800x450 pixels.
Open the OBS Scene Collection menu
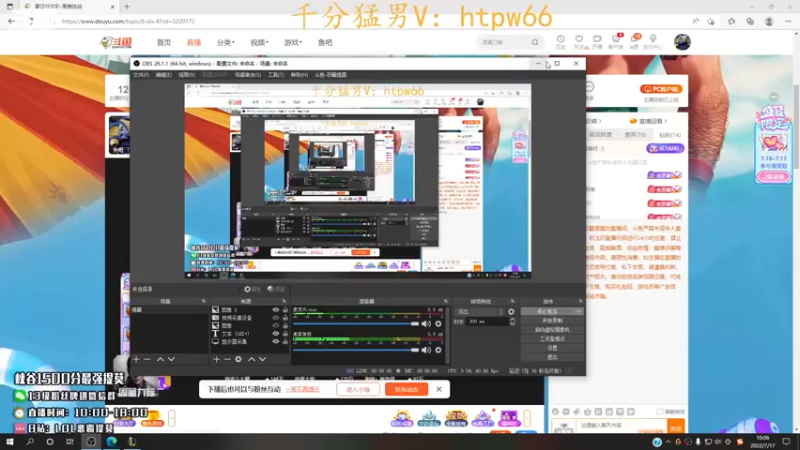[x=248, y=75]
